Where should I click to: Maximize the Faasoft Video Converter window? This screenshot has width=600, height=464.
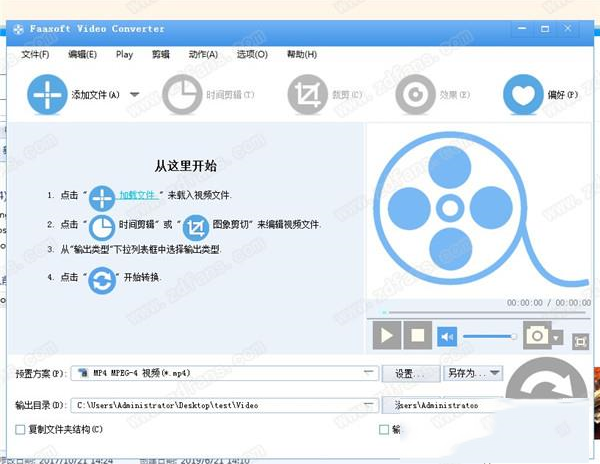(x=545, y=29)
